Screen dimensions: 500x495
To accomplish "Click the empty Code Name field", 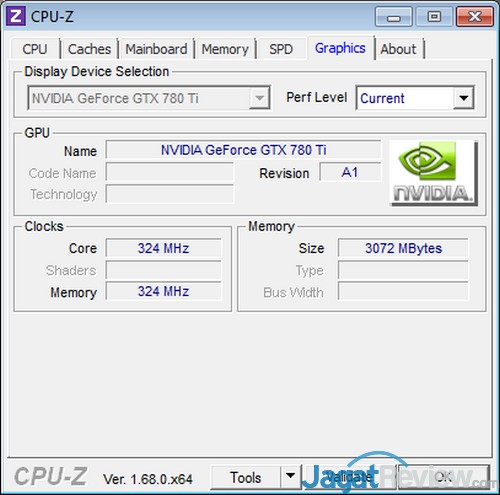I will tap(170, 172).
